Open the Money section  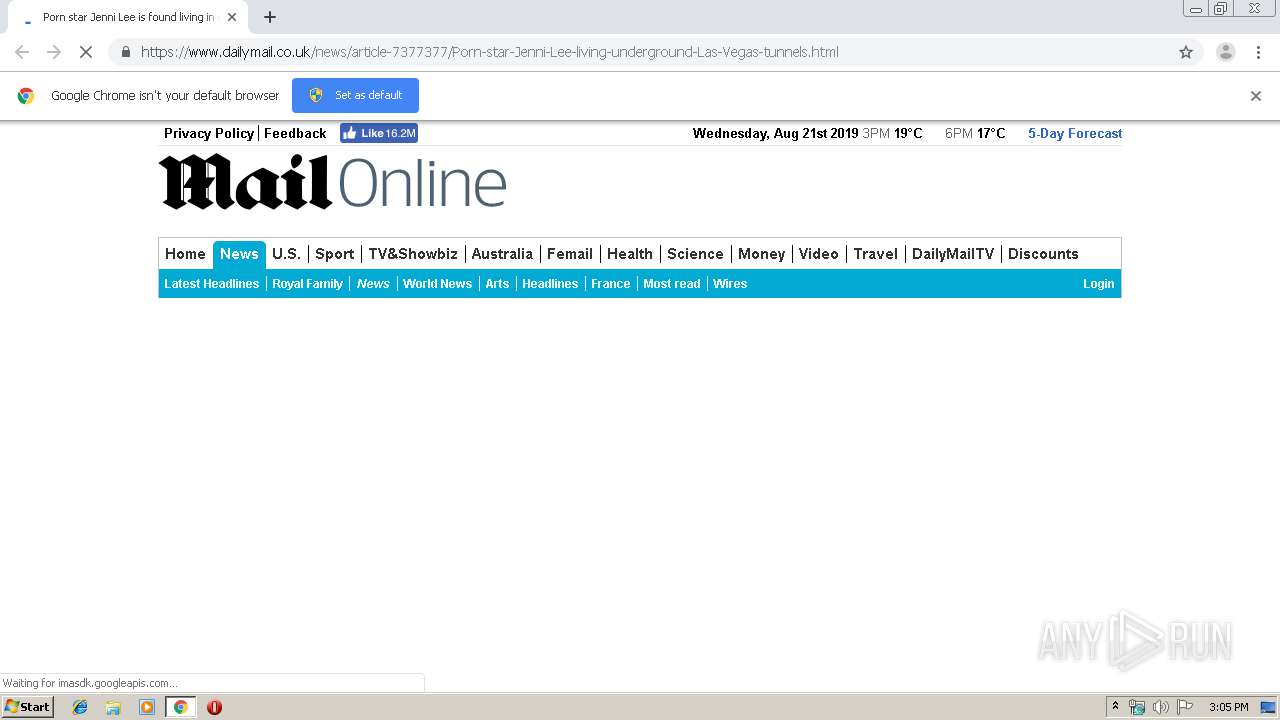point(761,254)
